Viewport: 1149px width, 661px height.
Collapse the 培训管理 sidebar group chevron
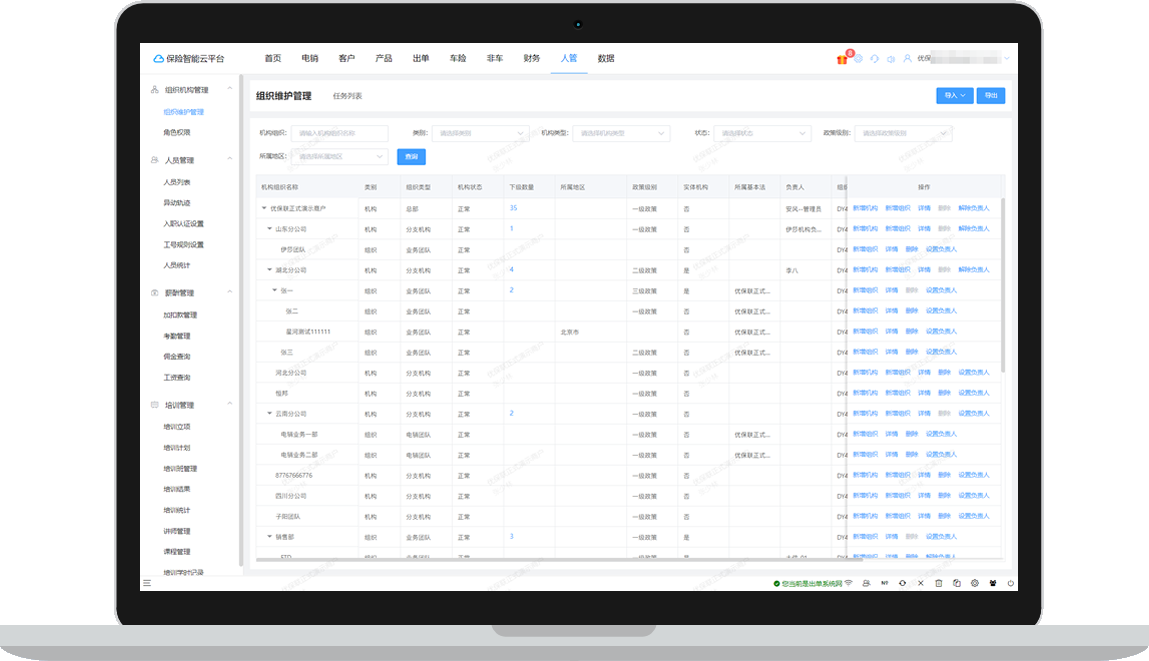click(229, 404)
